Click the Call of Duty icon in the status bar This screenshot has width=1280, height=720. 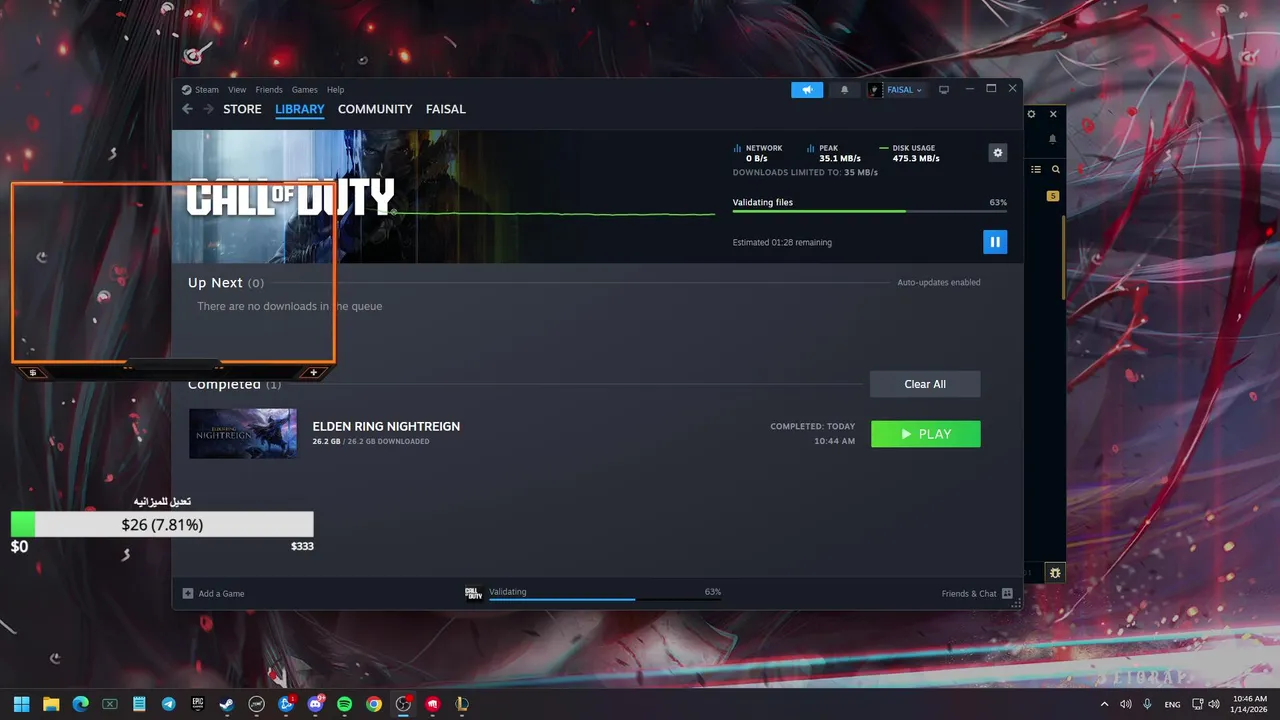[x=474, y=594]
